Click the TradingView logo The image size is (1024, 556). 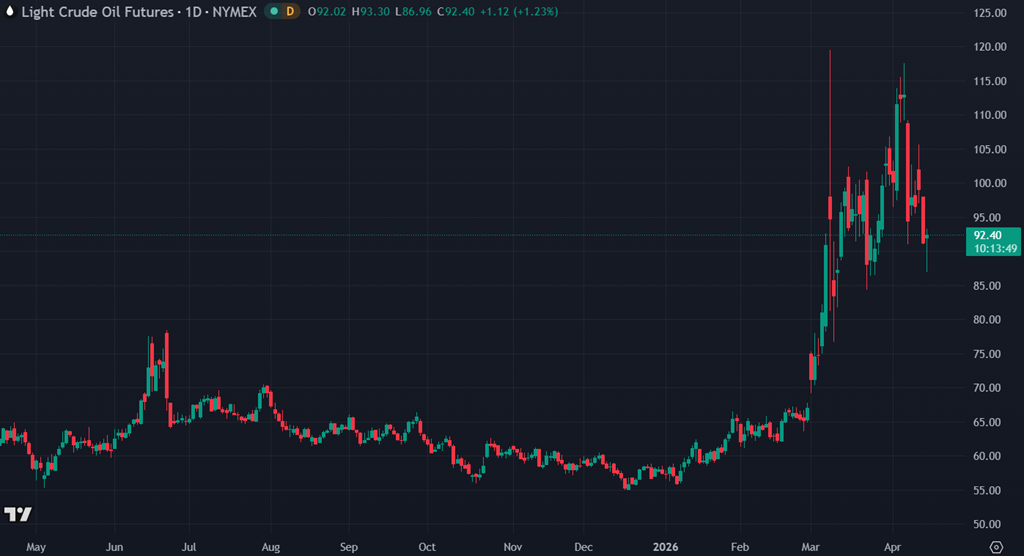[17, 514]
